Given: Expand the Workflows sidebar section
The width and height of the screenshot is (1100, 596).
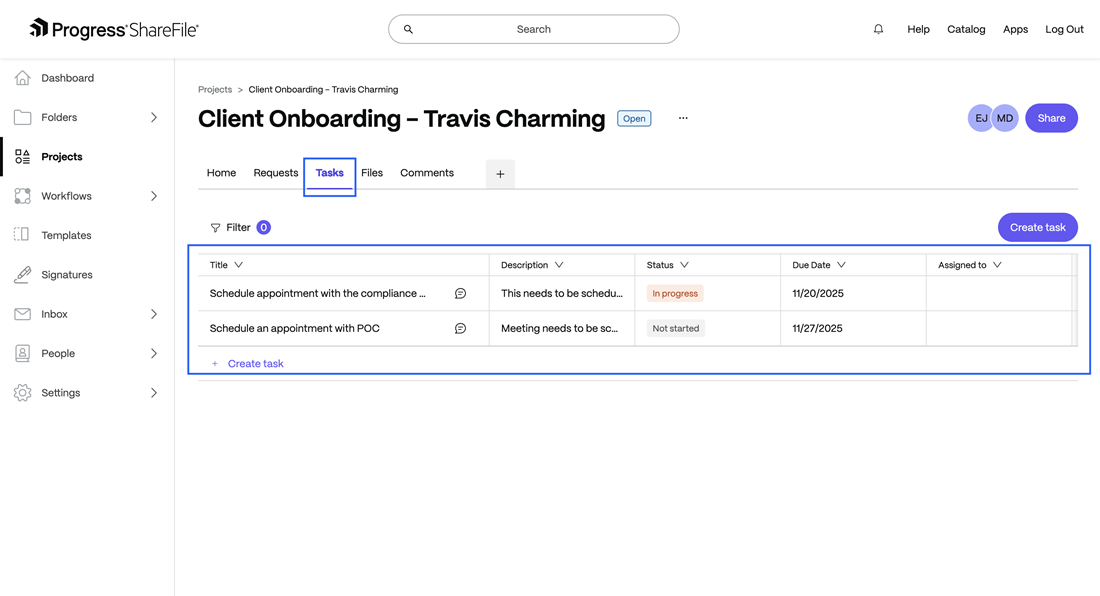Looking at the screenshot, I should (154, 196).
